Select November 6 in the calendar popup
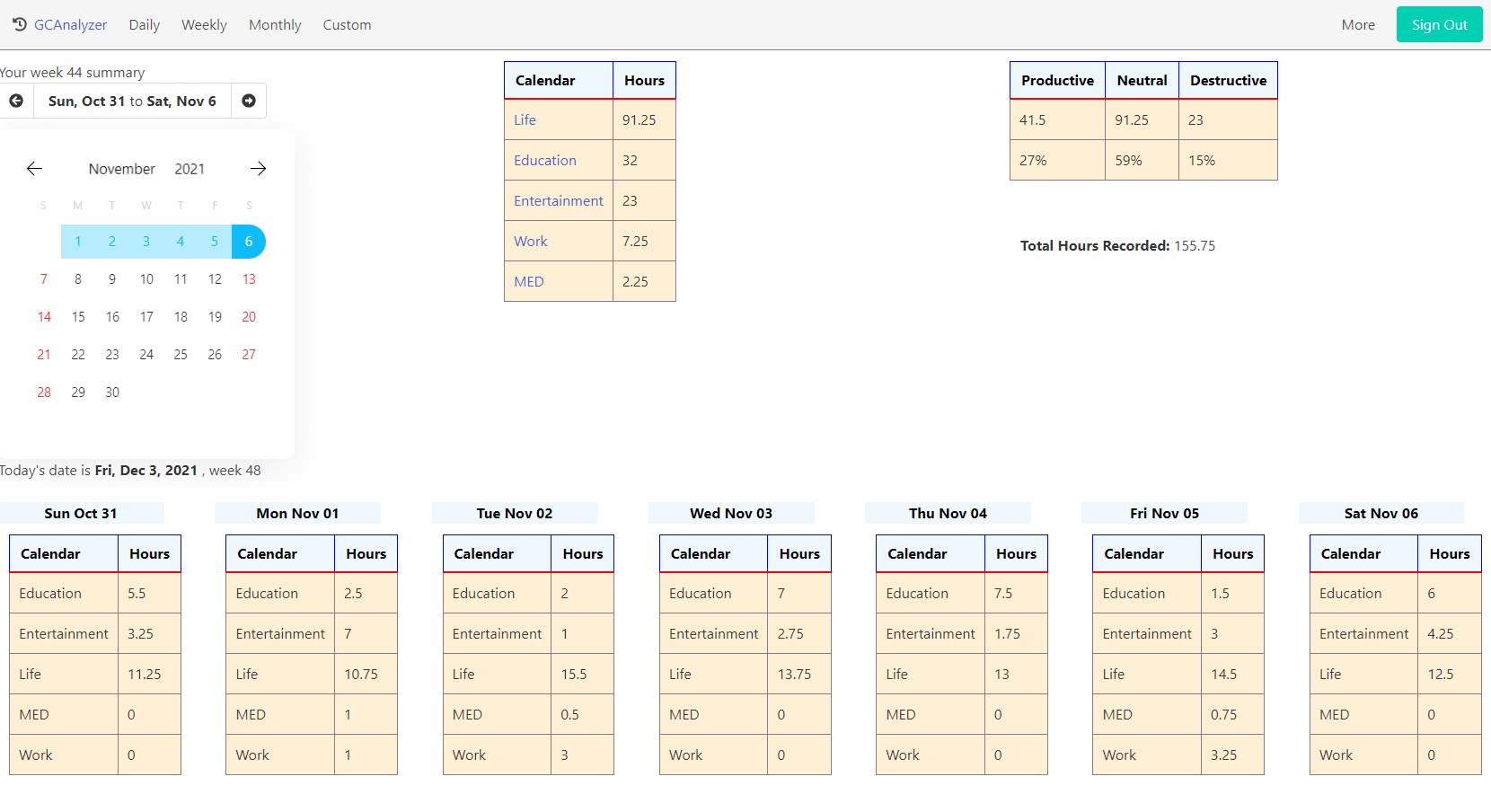 pyautogui.click(x=249, y=241)
